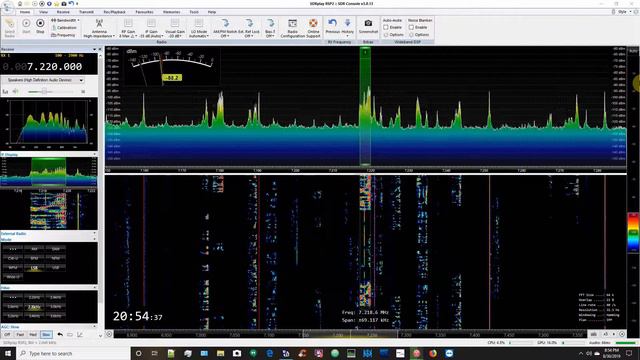The width and height of the screenshot is (640, 360).
Task: Select LSB mode
Action: [34, 268]
